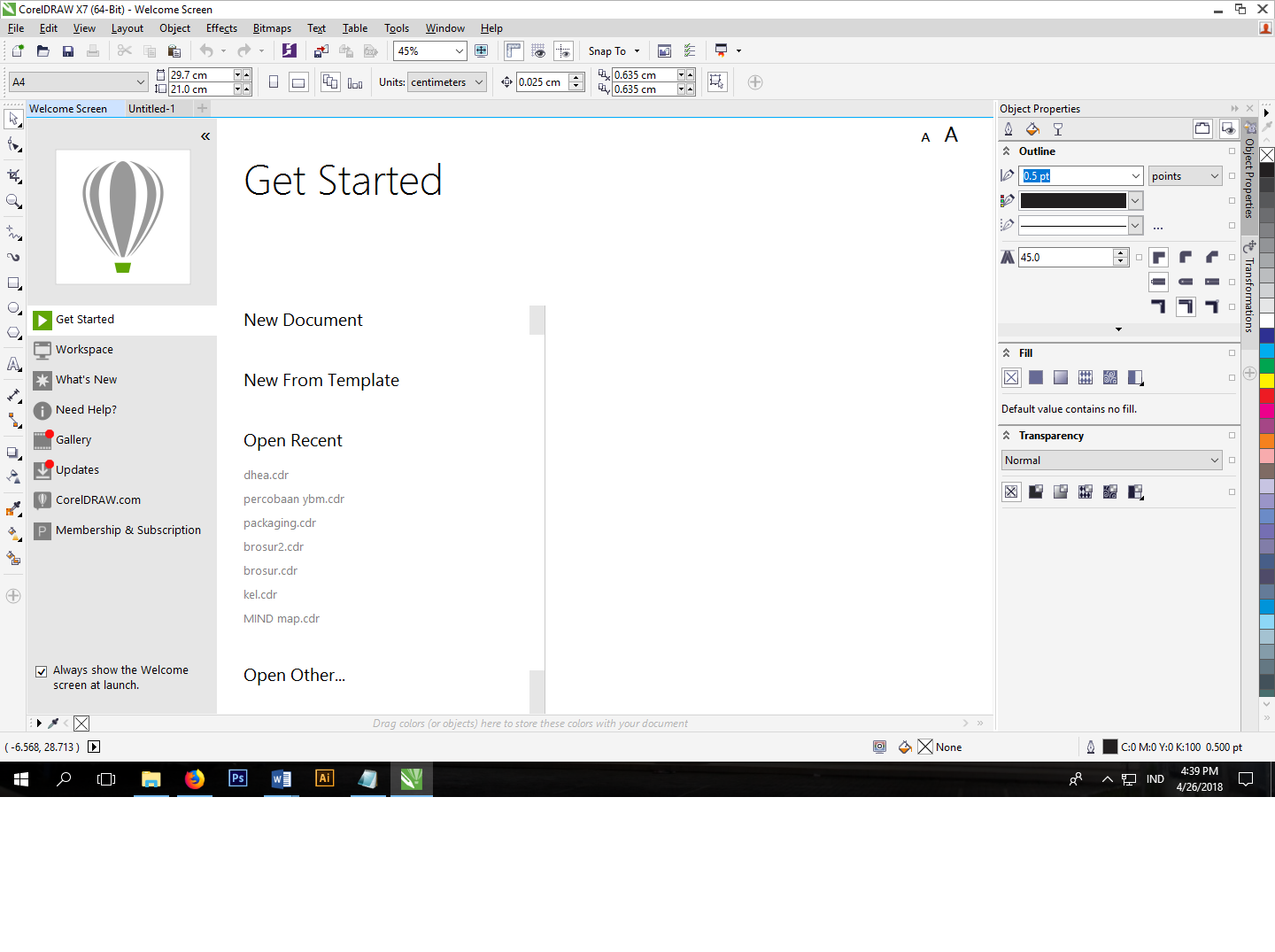Pick the yellow swatch in color palette
The image size is (1275, 952).
pos(1267,380)
